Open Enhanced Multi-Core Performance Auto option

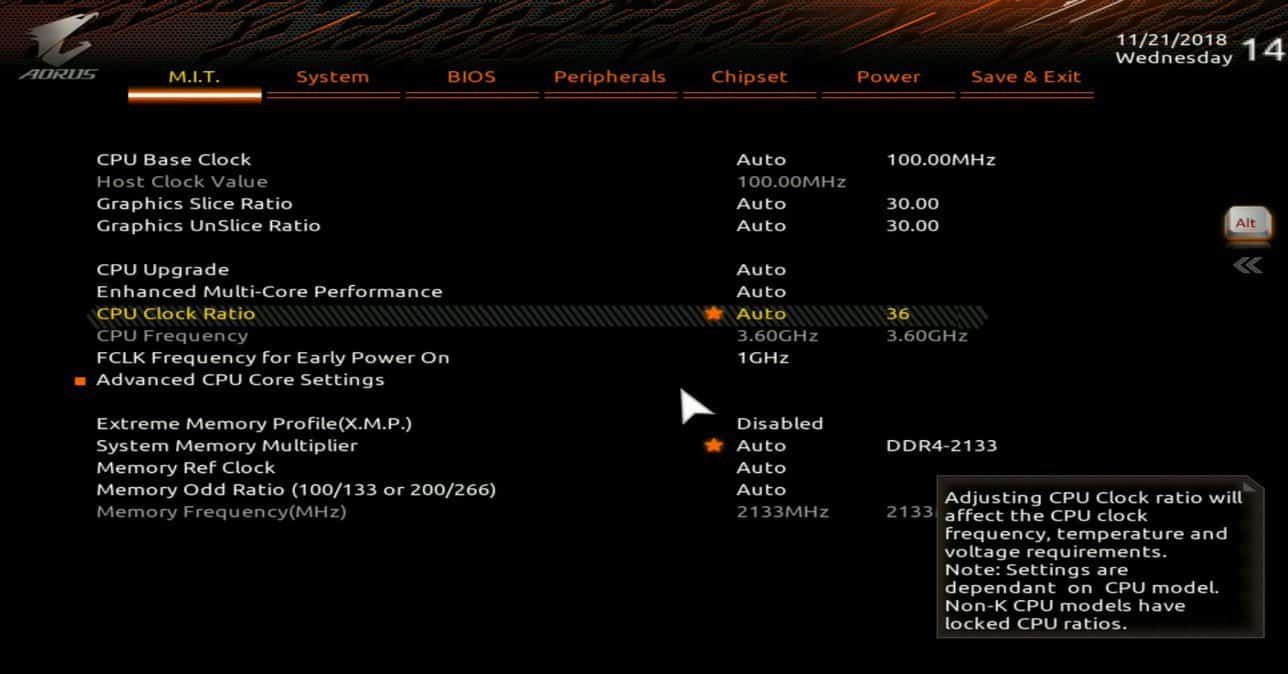click(761, 292)
